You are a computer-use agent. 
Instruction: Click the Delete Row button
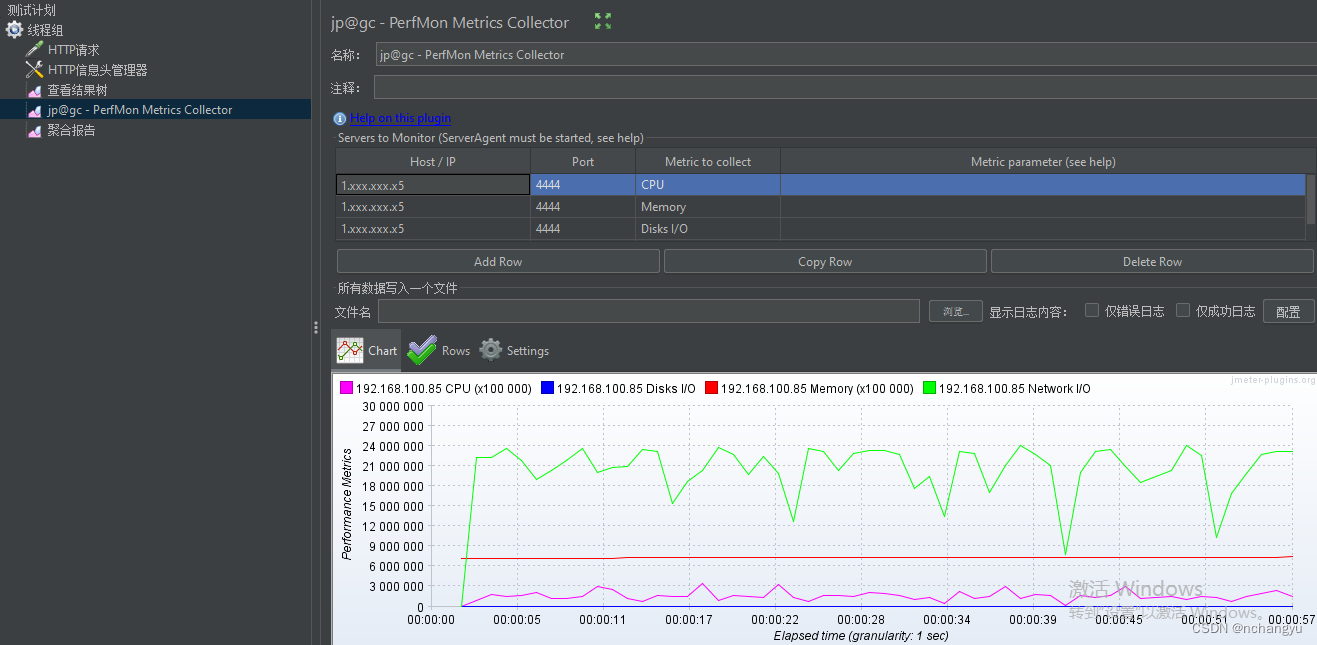pyautogui.click(x=1152, y=261)
